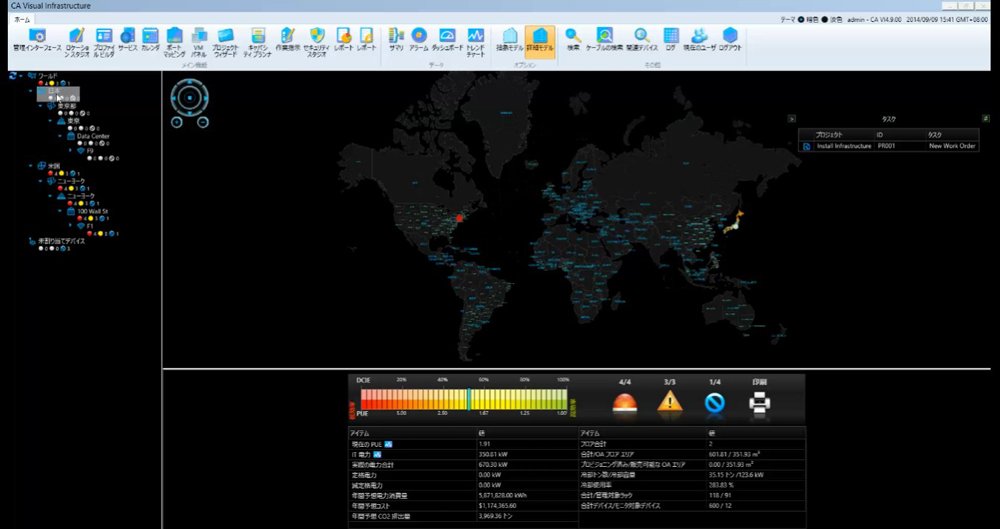
Task: Open キャパシティプランナ capacity planner
Action: pos(258,43)
